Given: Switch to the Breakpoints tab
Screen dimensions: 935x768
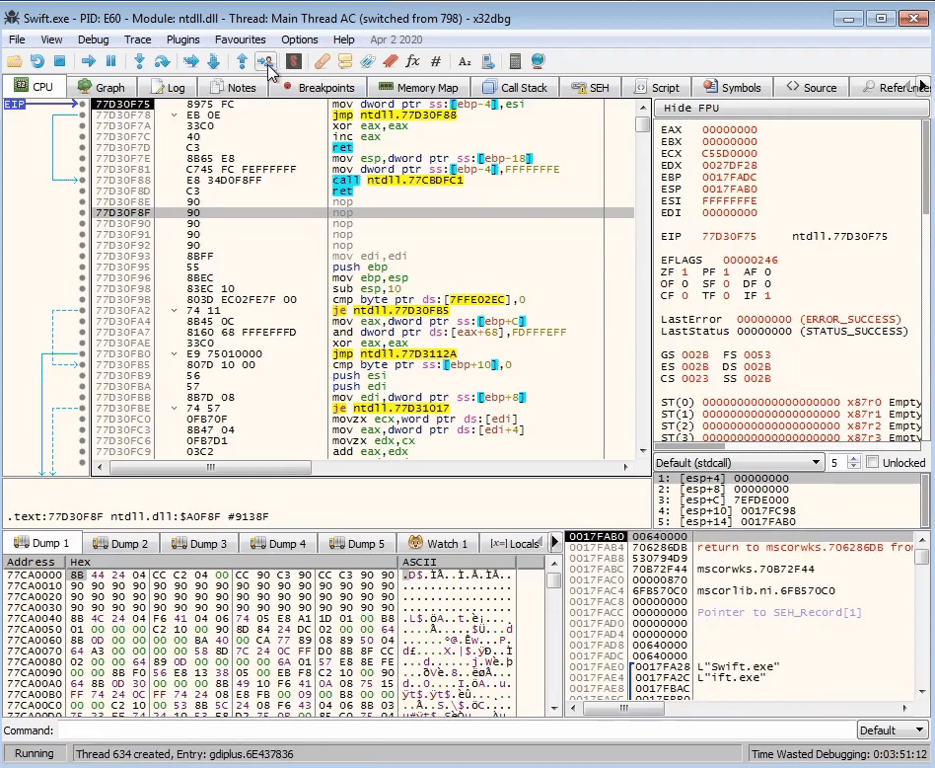Looking at the screenshot, I should click(318, 88).
